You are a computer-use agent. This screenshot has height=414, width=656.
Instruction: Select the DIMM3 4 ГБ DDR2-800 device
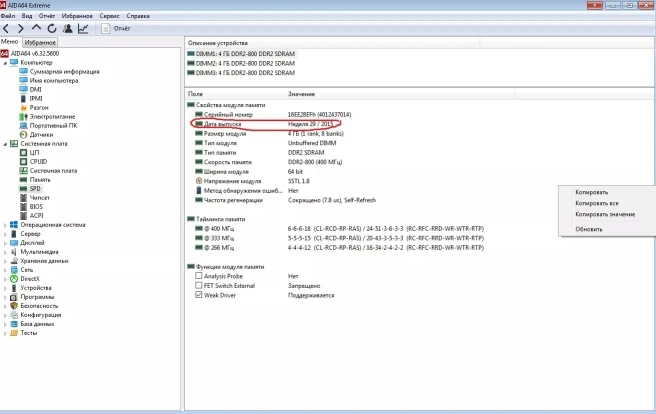coord(241,73)
